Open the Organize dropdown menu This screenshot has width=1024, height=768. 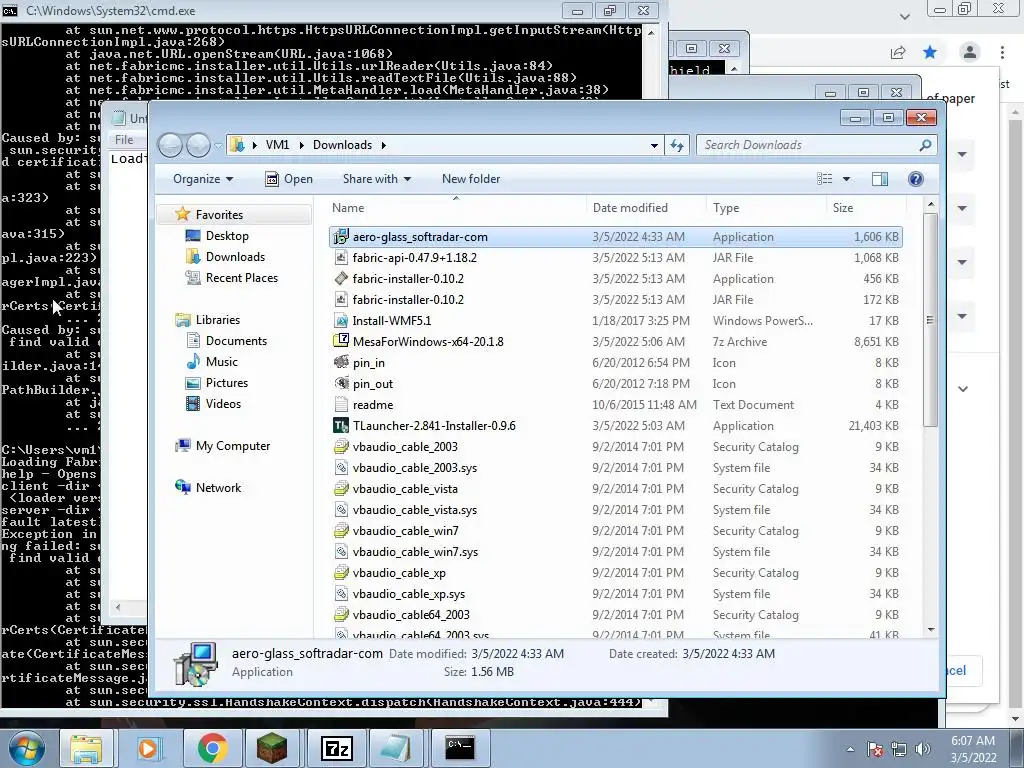point(202,179)
